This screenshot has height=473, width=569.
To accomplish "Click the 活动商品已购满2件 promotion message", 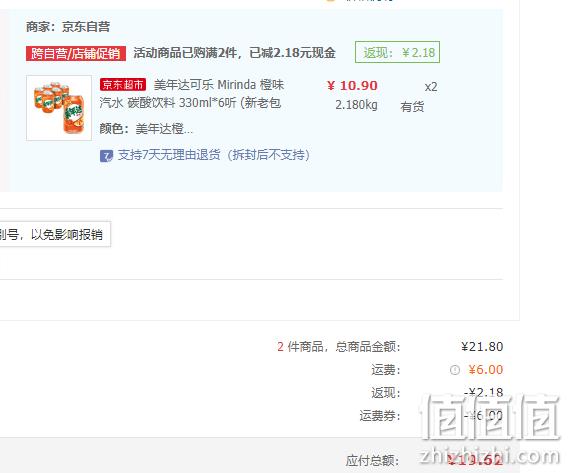I will click(x=234, y=53).
